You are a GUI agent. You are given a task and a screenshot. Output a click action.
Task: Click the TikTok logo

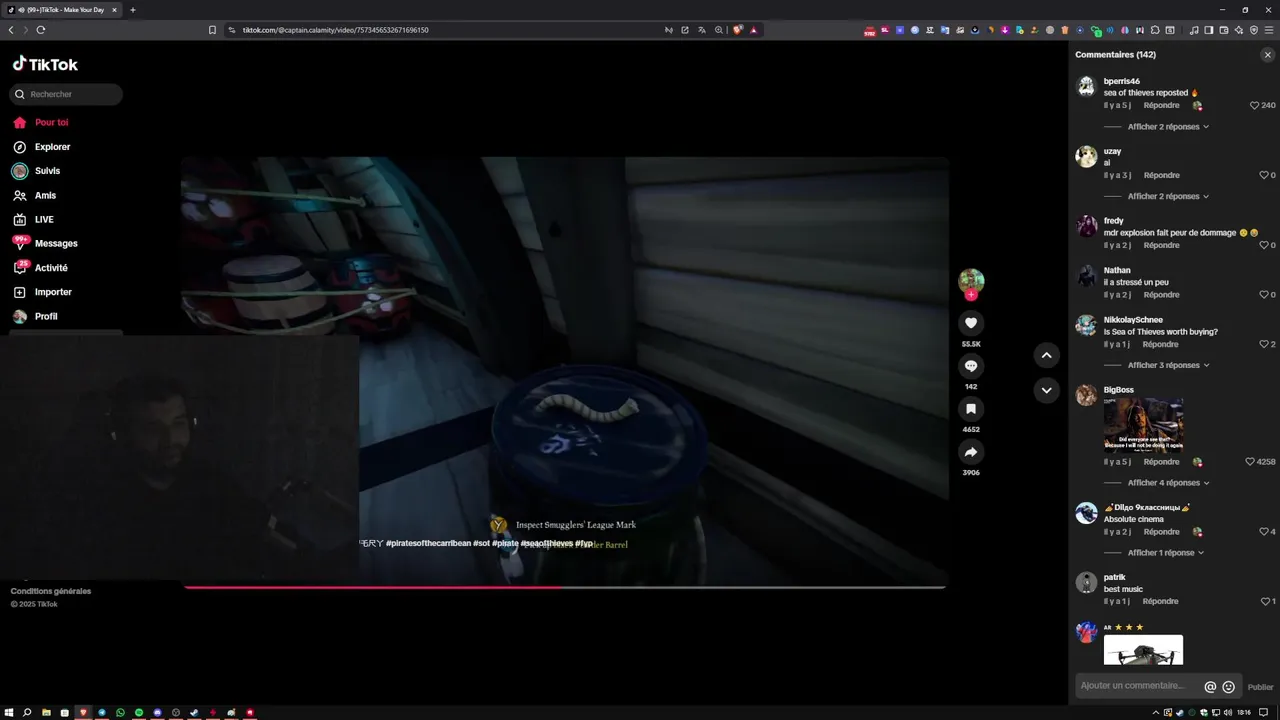click(x=45, y=64)
